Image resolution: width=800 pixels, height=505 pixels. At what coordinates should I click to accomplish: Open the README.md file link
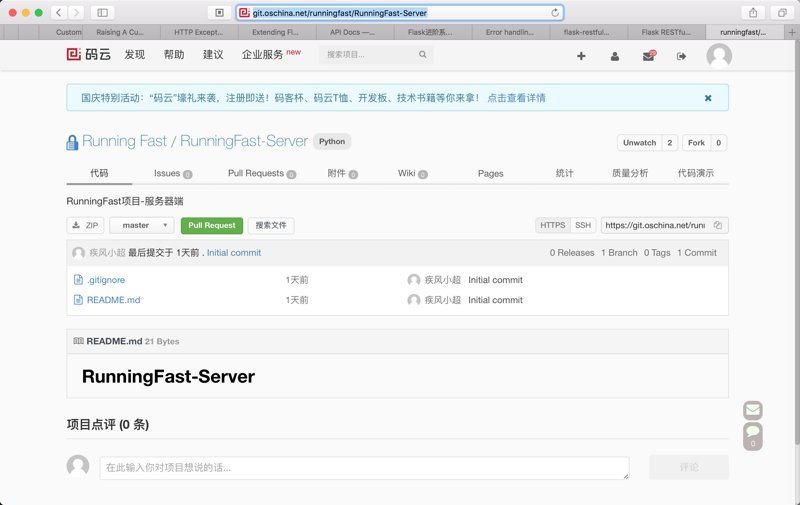tap(113, 300)
